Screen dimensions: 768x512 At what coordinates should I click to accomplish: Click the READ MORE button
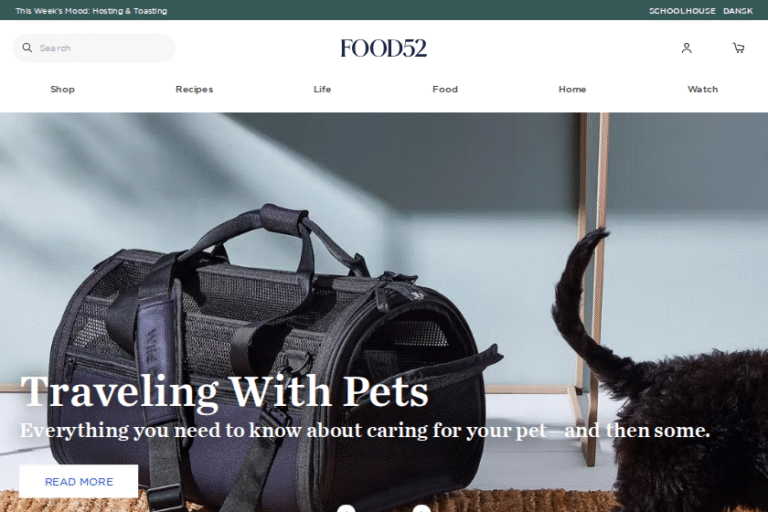tap(79, 482)
